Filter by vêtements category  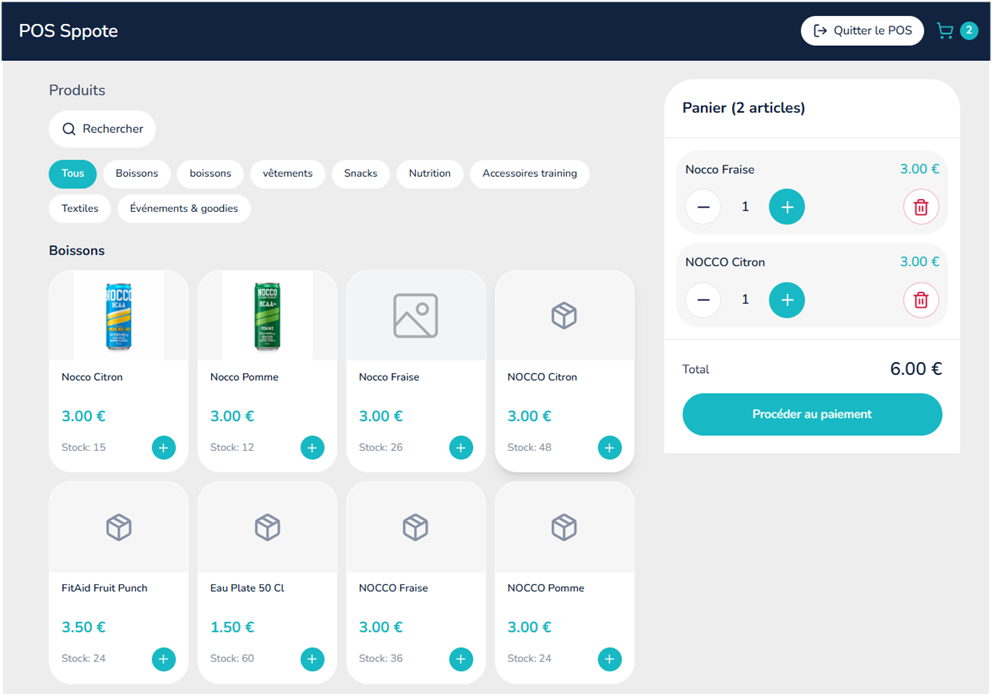coord(287,173)
